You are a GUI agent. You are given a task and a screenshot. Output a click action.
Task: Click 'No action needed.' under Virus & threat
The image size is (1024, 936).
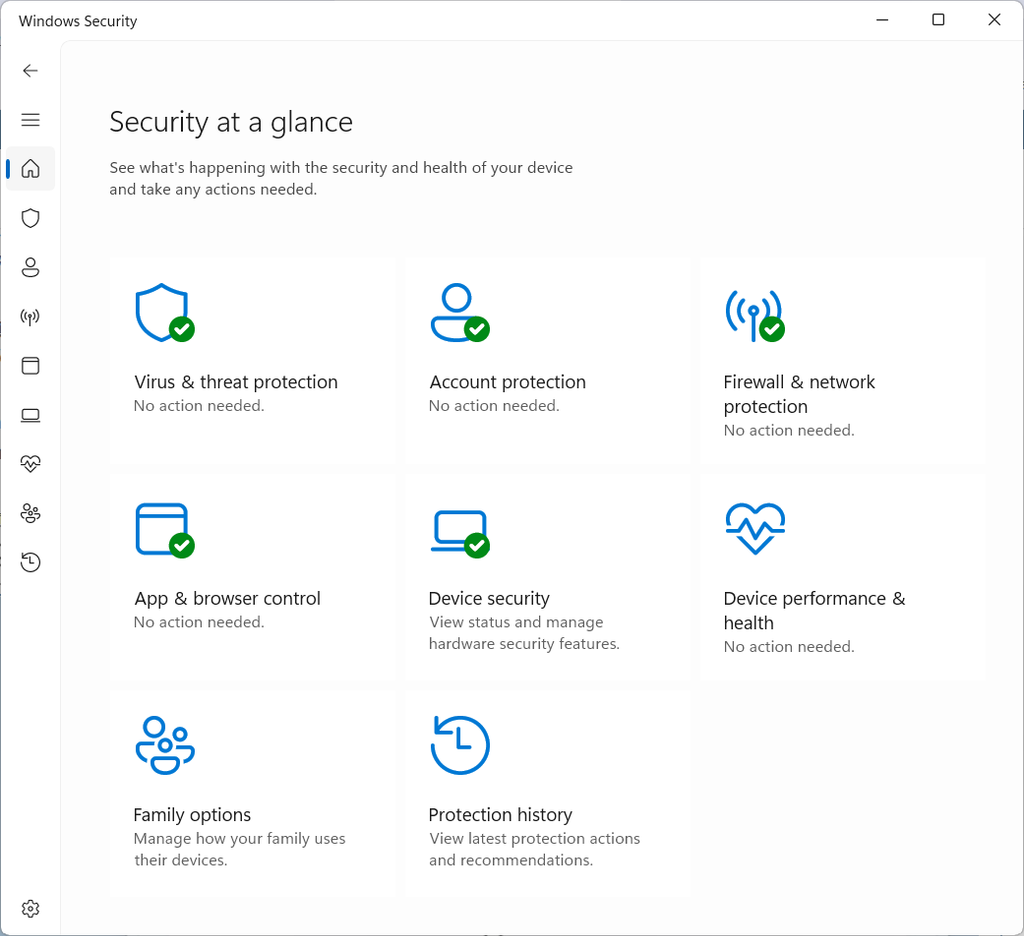pyautogui.click(x=199, y=406)
